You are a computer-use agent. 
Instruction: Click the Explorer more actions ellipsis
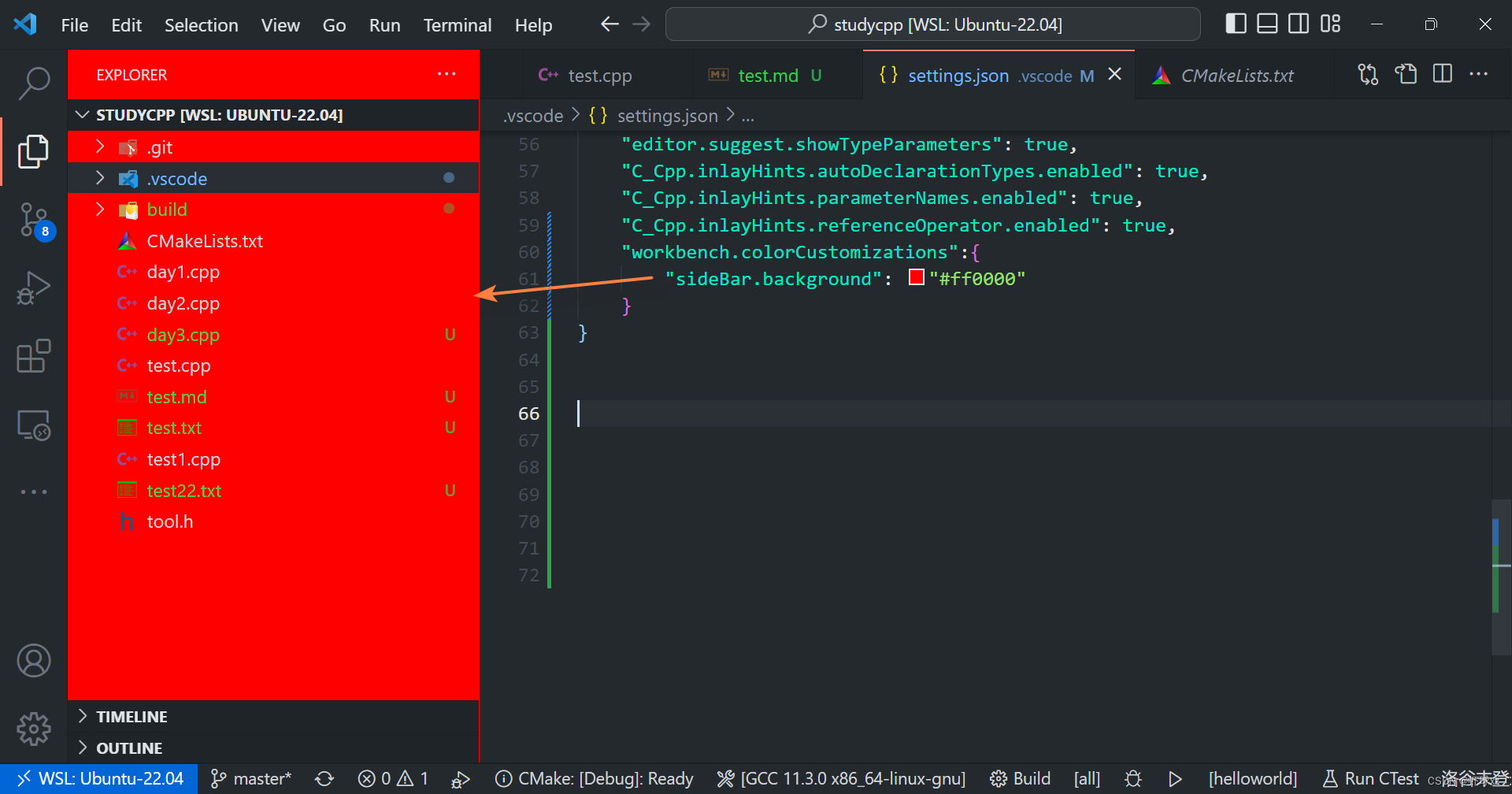coord(447,74)
